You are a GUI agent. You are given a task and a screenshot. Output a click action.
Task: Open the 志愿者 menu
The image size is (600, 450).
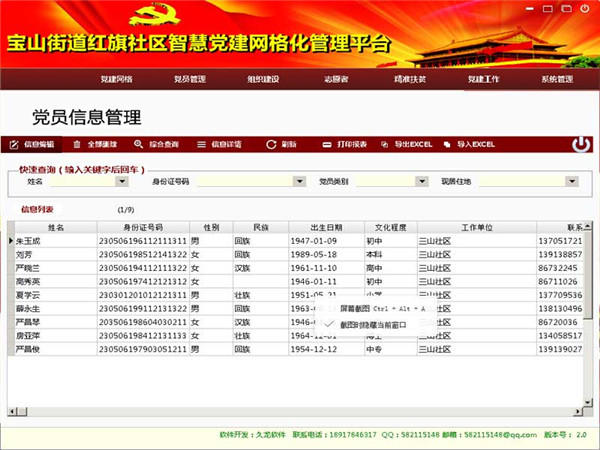[x=336, y=79]
